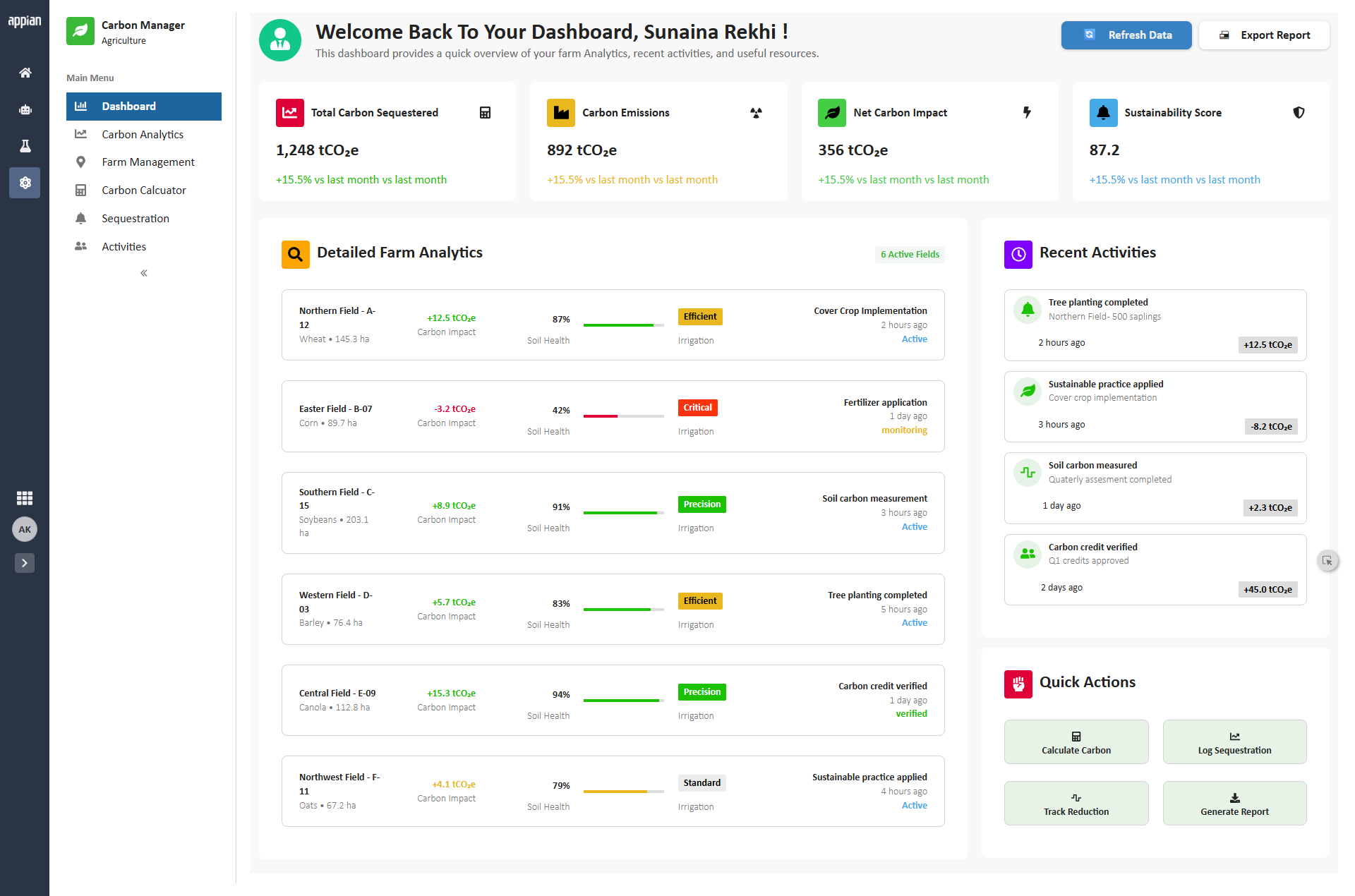
Task: Click the Calculate Carbon quick action
Action: (x=1076, y=742)
